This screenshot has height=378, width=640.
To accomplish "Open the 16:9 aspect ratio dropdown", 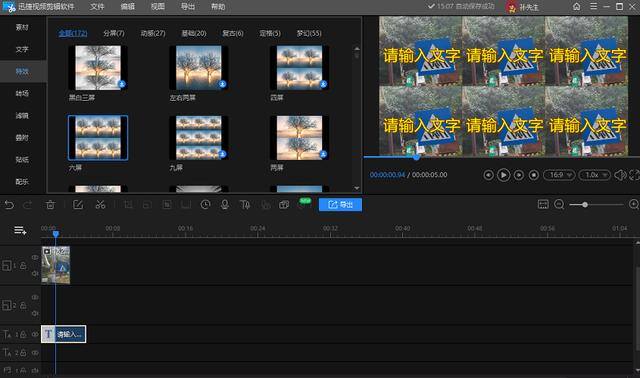I will (559, 175).
